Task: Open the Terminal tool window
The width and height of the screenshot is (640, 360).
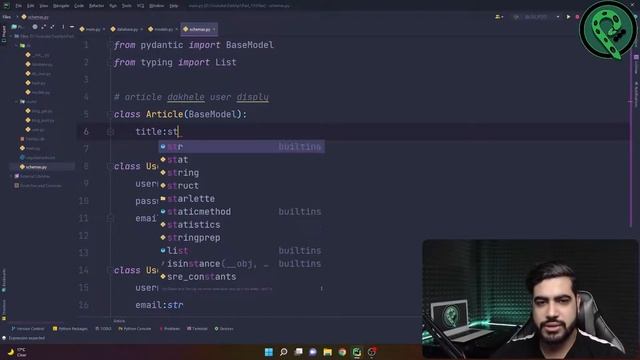Action: pos(197,329)
